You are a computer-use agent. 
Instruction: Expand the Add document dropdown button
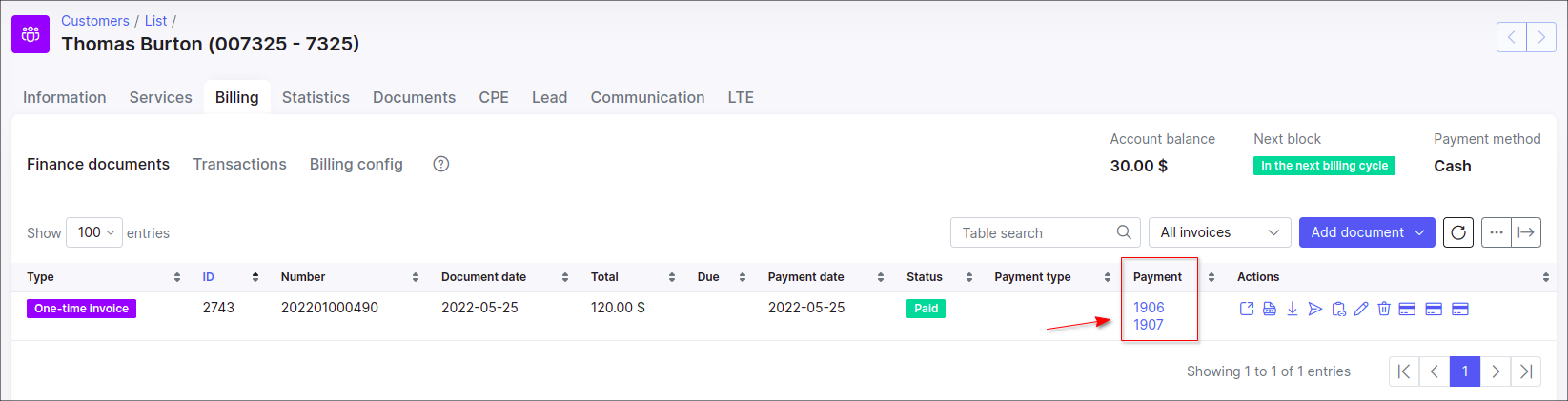pos(1367,232)
